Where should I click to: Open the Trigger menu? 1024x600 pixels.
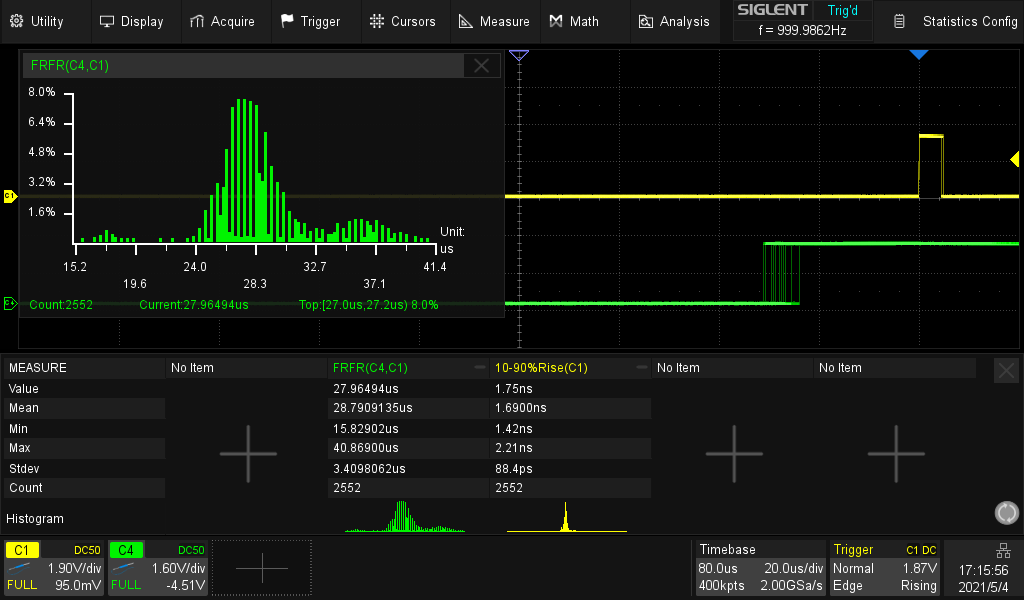pyautogui.click(x=311, y=22)
